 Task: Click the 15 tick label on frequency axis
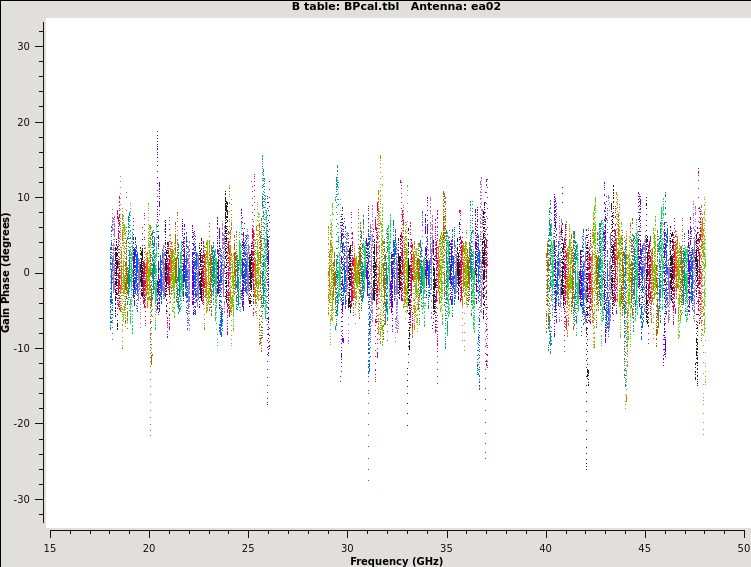[x=50, y=547]
